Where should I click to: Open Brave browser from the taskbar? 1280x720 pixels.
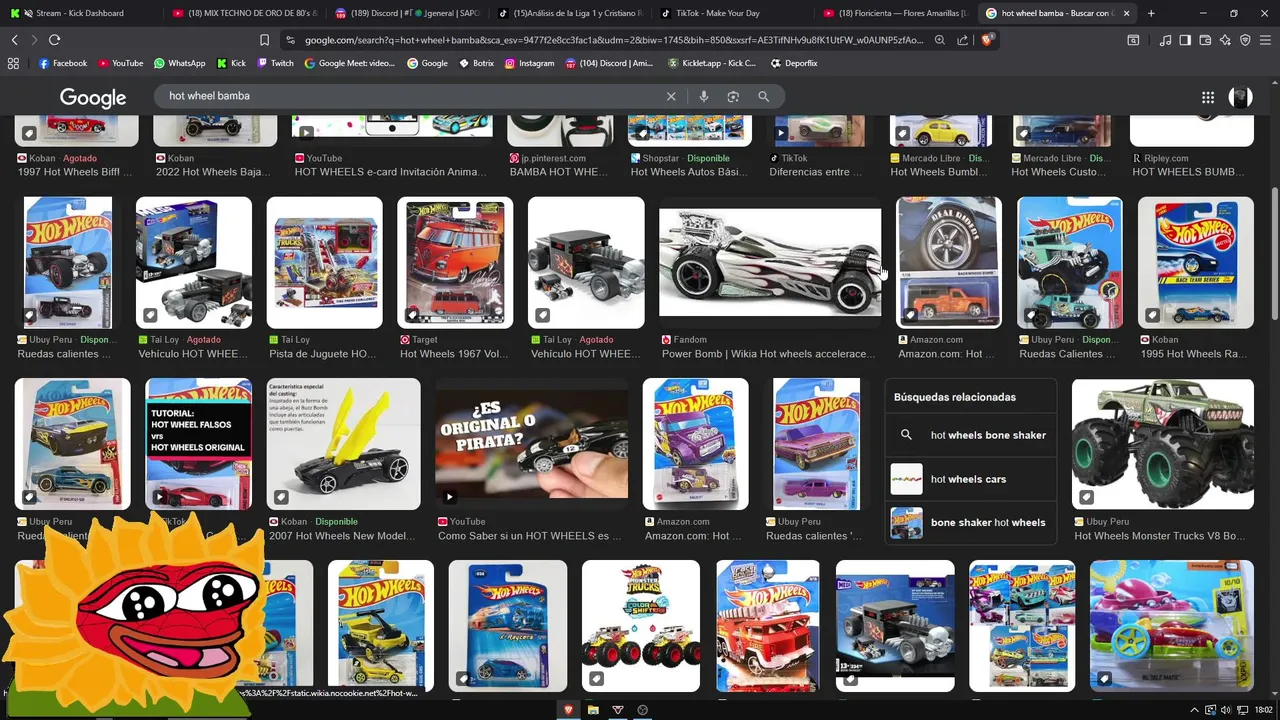(569, 710)
